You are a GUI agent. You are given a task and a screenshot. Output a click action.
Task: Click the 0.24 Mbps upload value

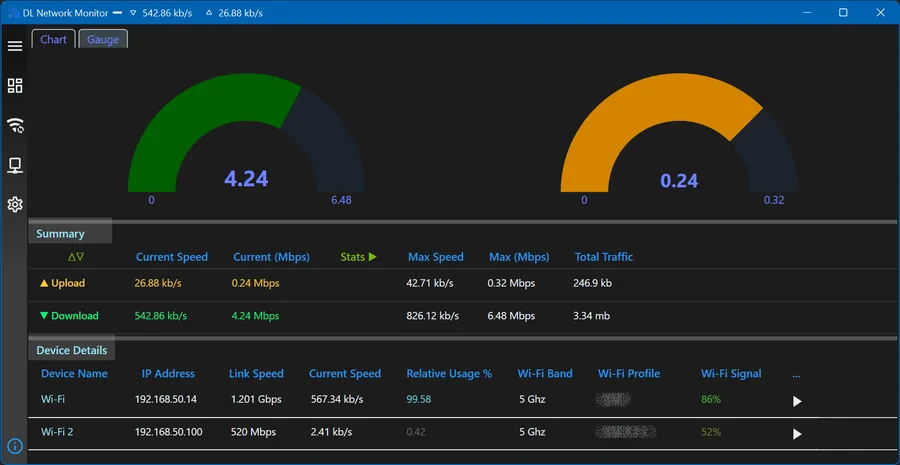click(x=255, y=283)
